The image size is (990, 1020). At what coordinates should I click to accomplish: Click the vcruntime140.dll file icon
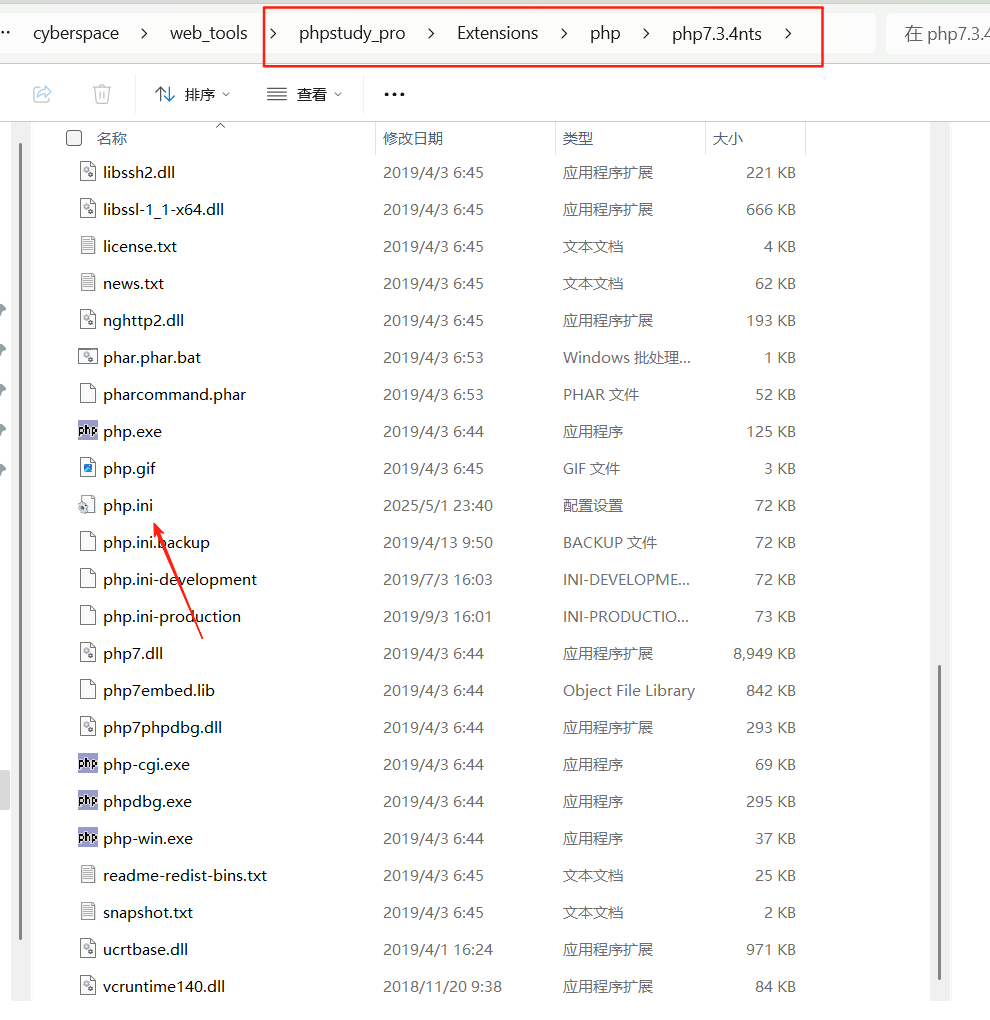click(88, 986)
